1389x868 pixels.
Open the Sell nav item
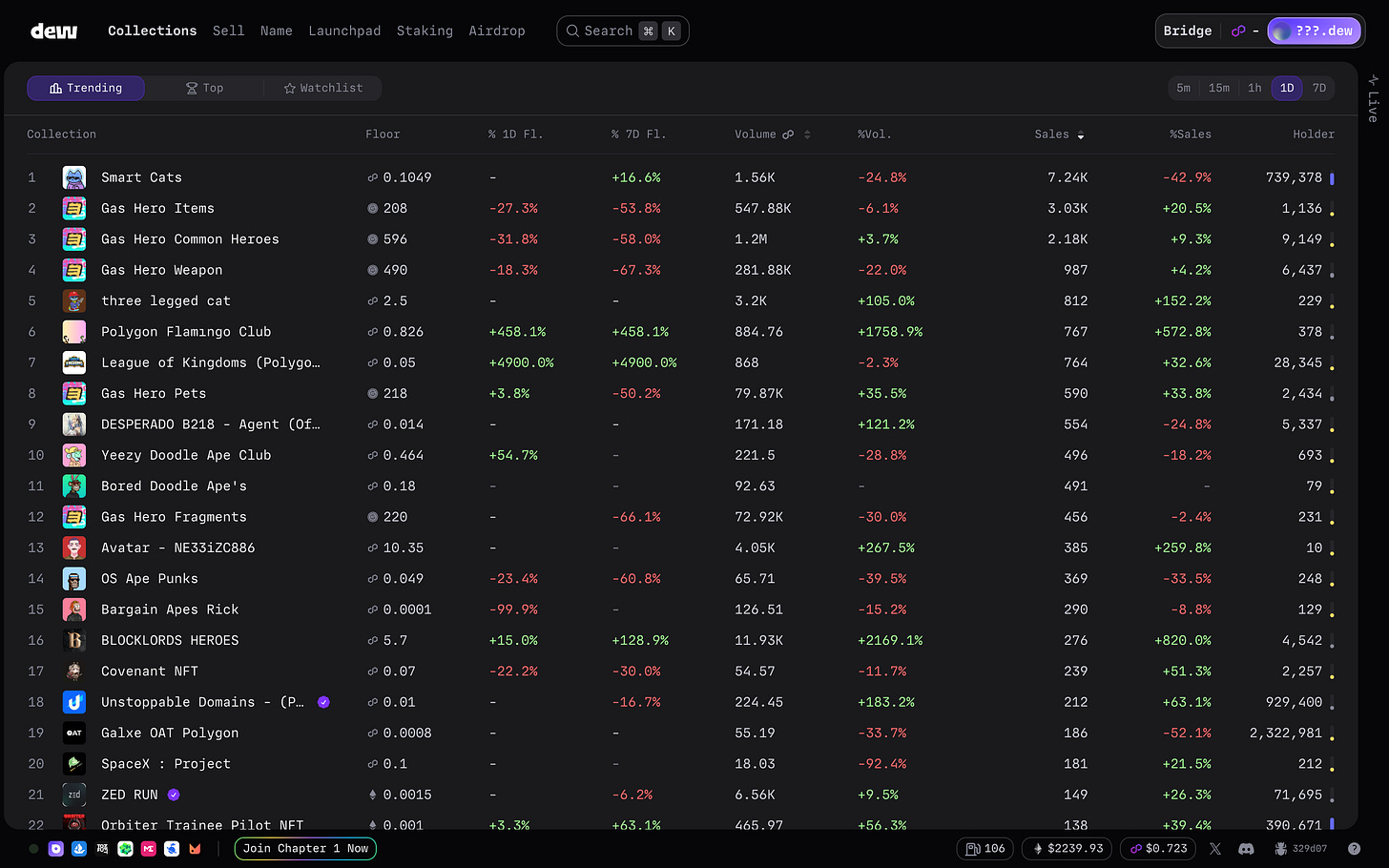point(229,31)
